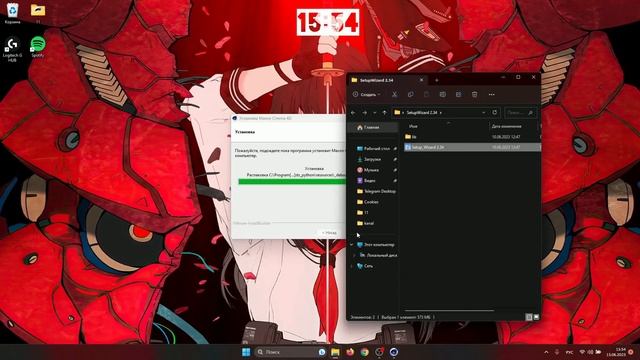Click the chevron after SetupWizard 2.34 in address bar
This screenshot has width=640, height=360.
click(441, 112)
